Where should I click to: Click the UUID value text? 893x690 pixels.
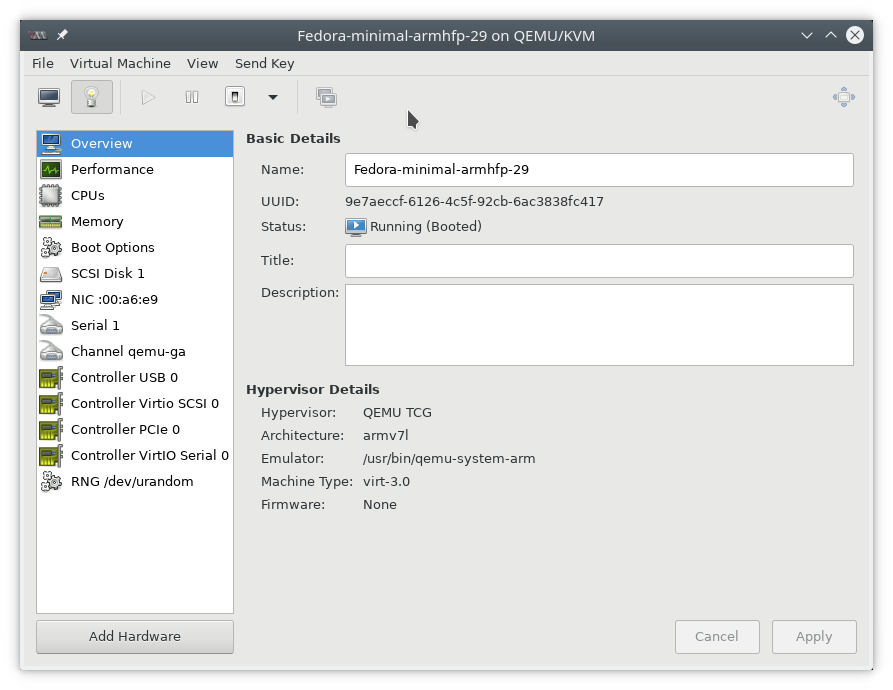[474, 202]
